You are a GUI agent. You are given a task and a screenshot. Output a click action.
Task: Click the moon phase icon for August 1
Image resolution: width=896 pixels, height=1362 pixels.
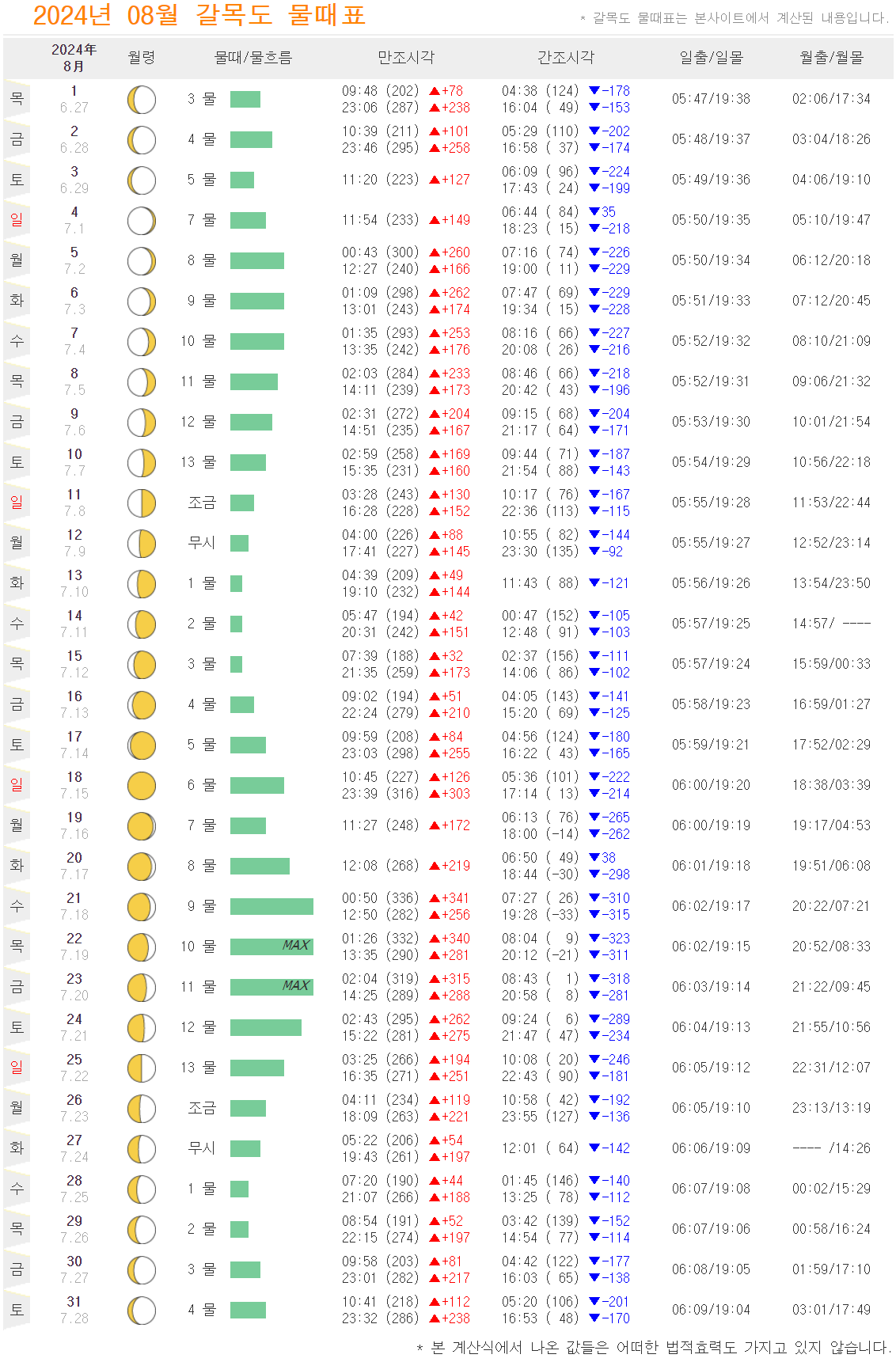pyautogui.click(x=142, y=100)
